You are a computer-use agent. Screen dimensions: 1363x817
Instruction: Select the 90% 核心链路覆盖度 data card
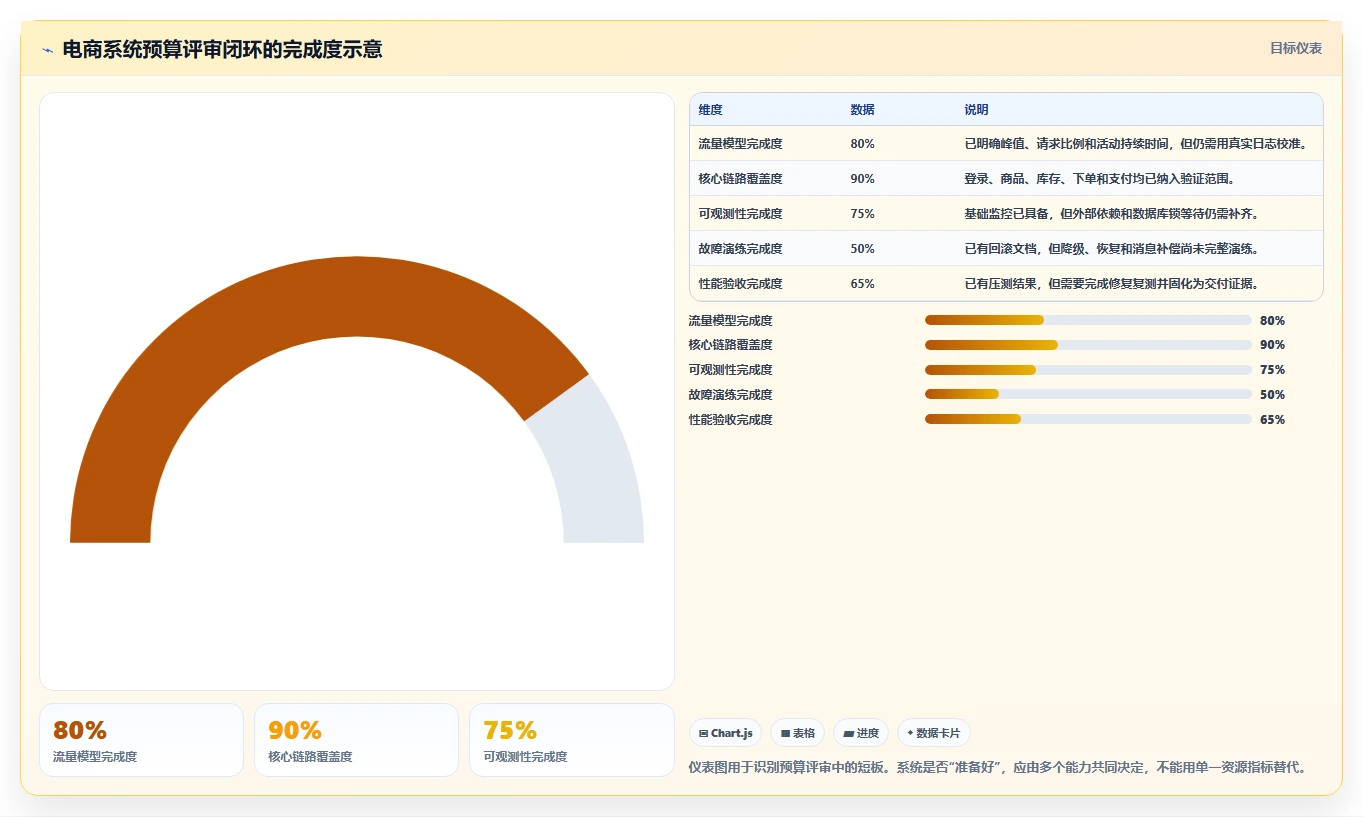click(356, 740)
